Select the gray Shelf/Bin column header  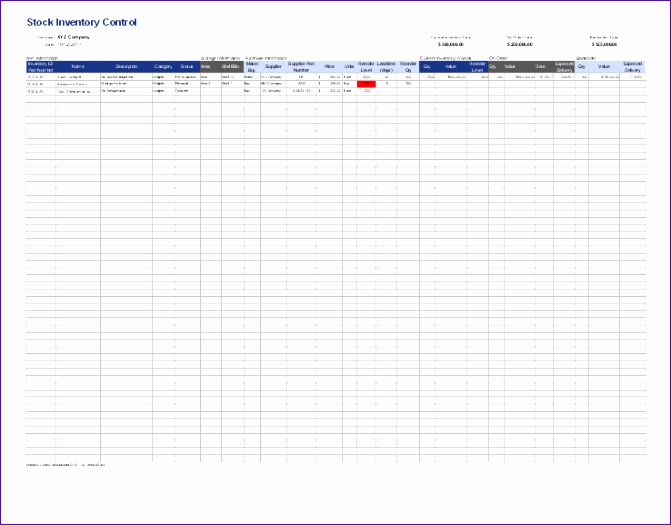[232, 66]
